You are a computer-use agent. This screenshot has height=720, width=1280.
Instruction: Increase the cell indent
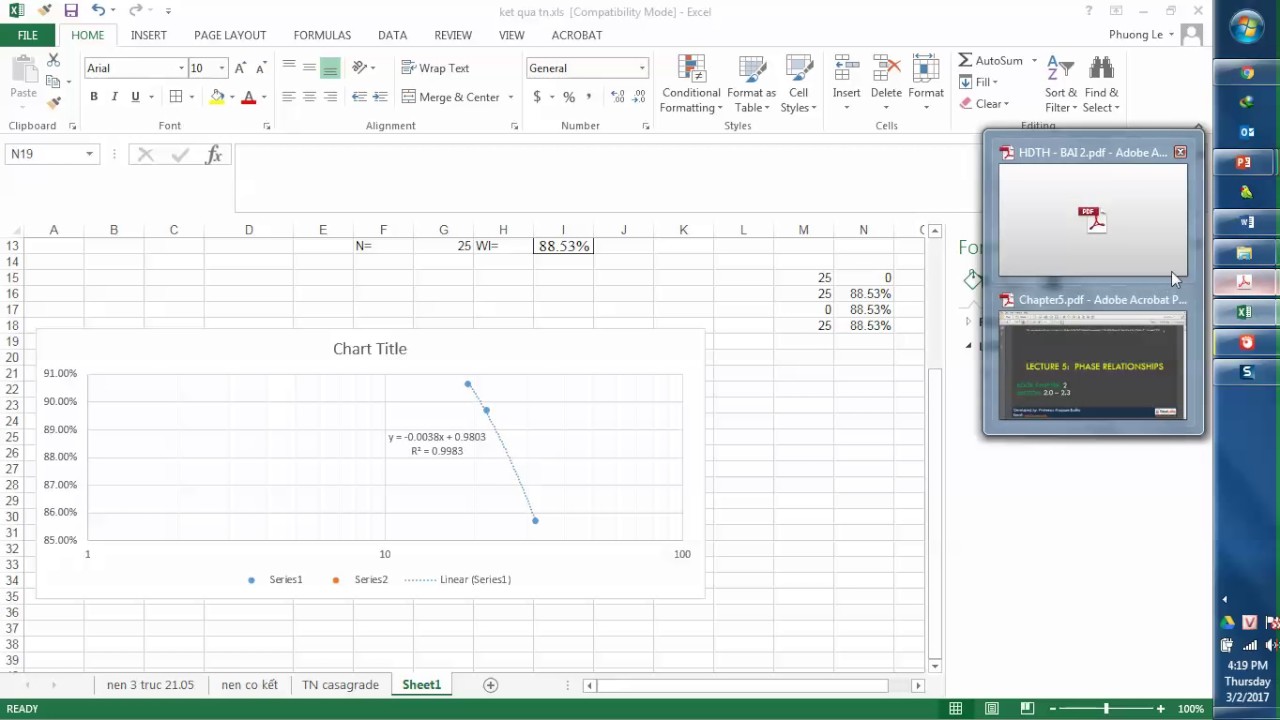pyautogui.click(x=381, y=97)
